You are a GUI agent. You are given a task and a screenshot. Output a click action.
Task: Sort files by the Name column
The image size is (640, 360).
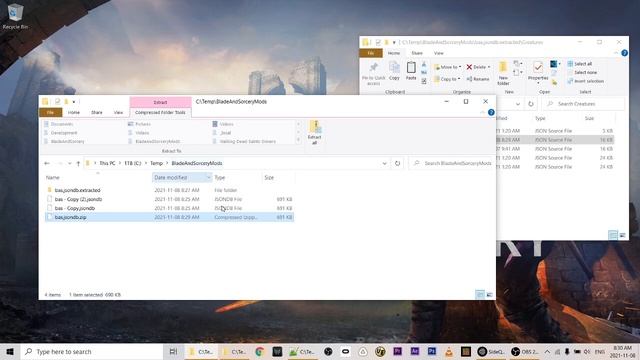[53, 178]
